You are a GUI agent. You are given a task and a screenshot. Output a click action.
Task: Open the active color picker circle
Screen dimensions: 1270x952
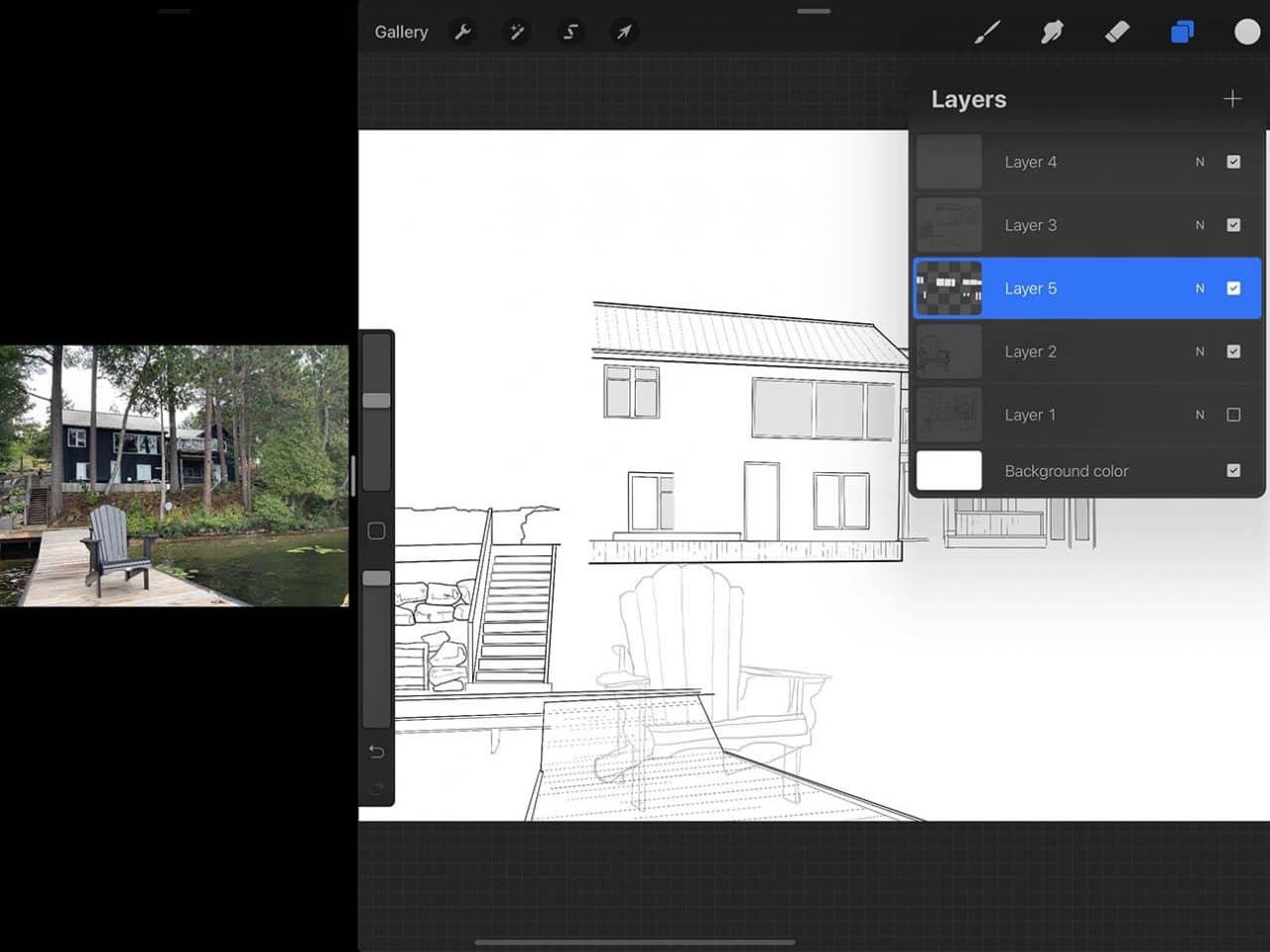point(1245,32)
